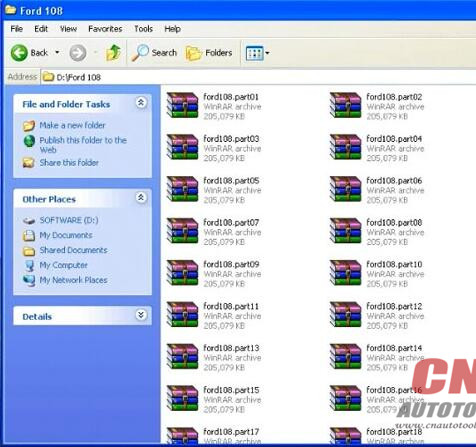Select the ford108.part01 archive icon
This screenshot has width=476, height=447.
[x=182, y=105]
